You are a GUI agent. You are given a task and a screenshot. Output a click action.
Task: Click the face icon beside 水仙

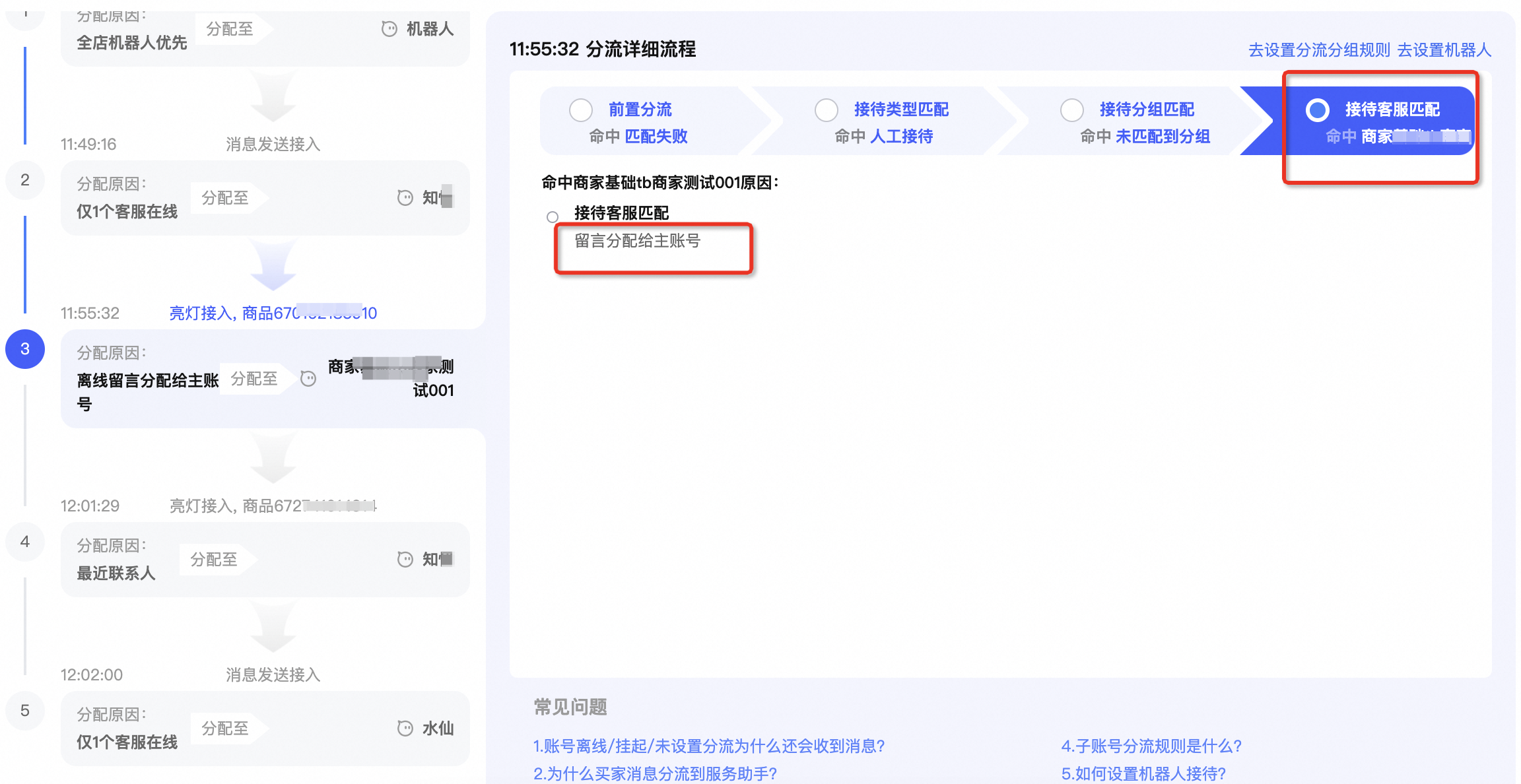pyautogui.click(x=405, y=729)
